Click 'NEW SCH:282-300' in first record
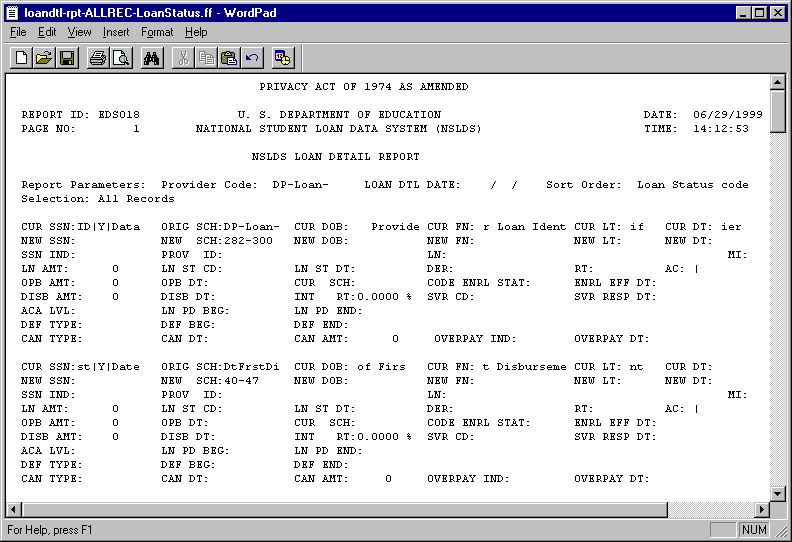The width and height of the screenshot is (792, 542). (x=217, y=241)
